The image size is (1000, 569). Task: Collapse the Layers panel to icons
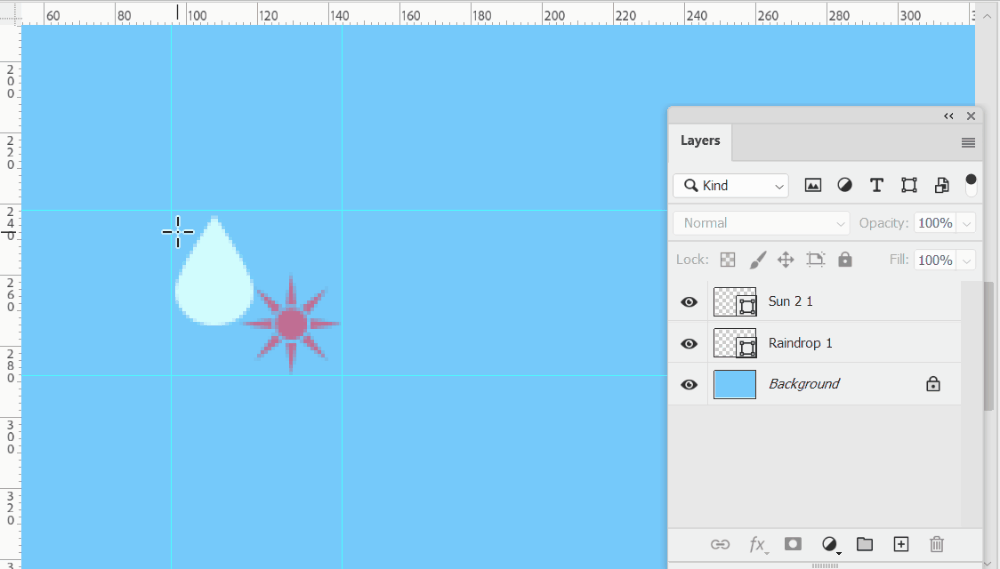(x=949, y=116)
